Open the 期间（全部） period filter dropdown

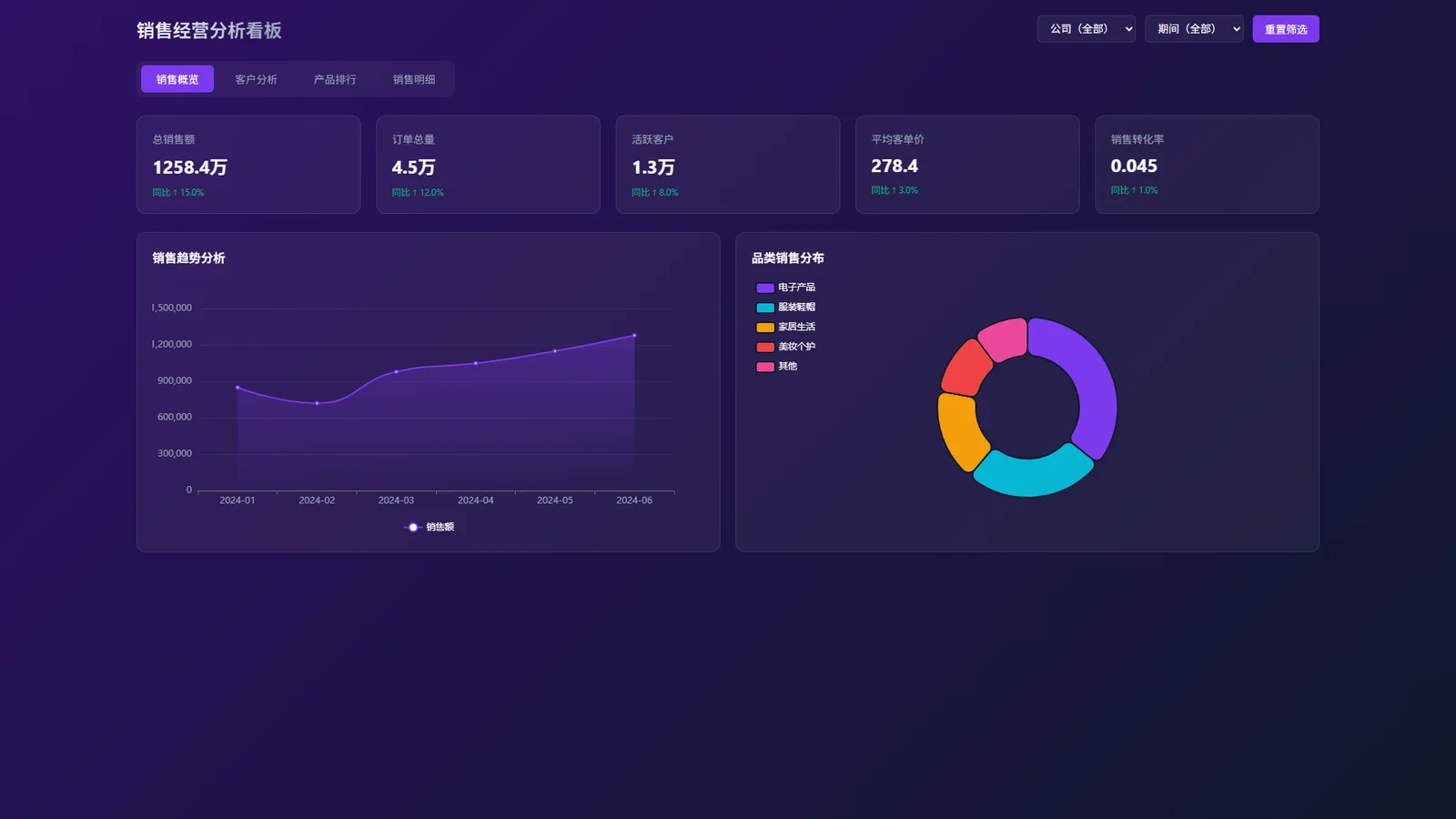(x=1193, y=29)
